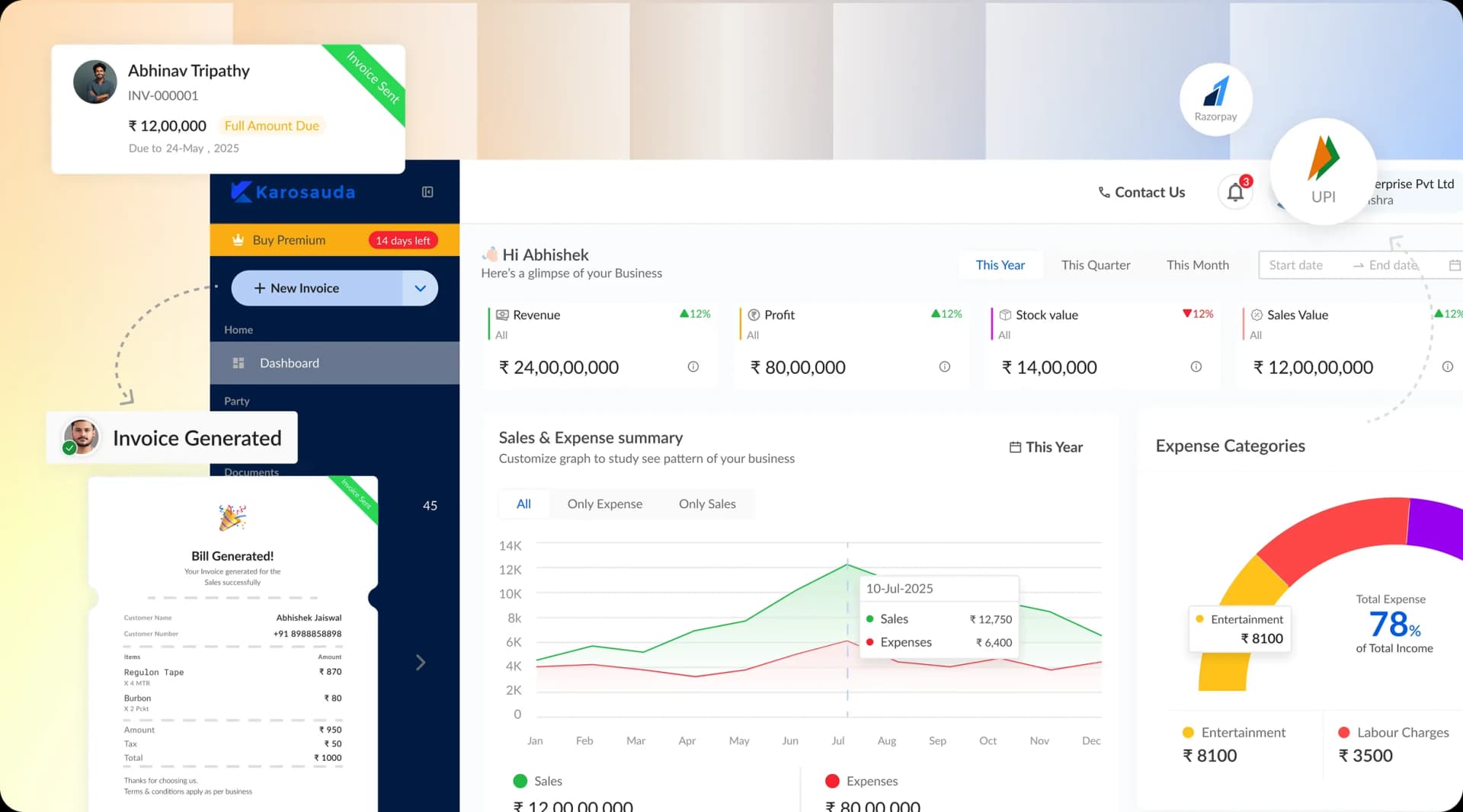Image resolution: width=1463 pixels, height=812 pixels.
Task: Click the Karosauda logo in sidebar
Action: click(293, 191)
